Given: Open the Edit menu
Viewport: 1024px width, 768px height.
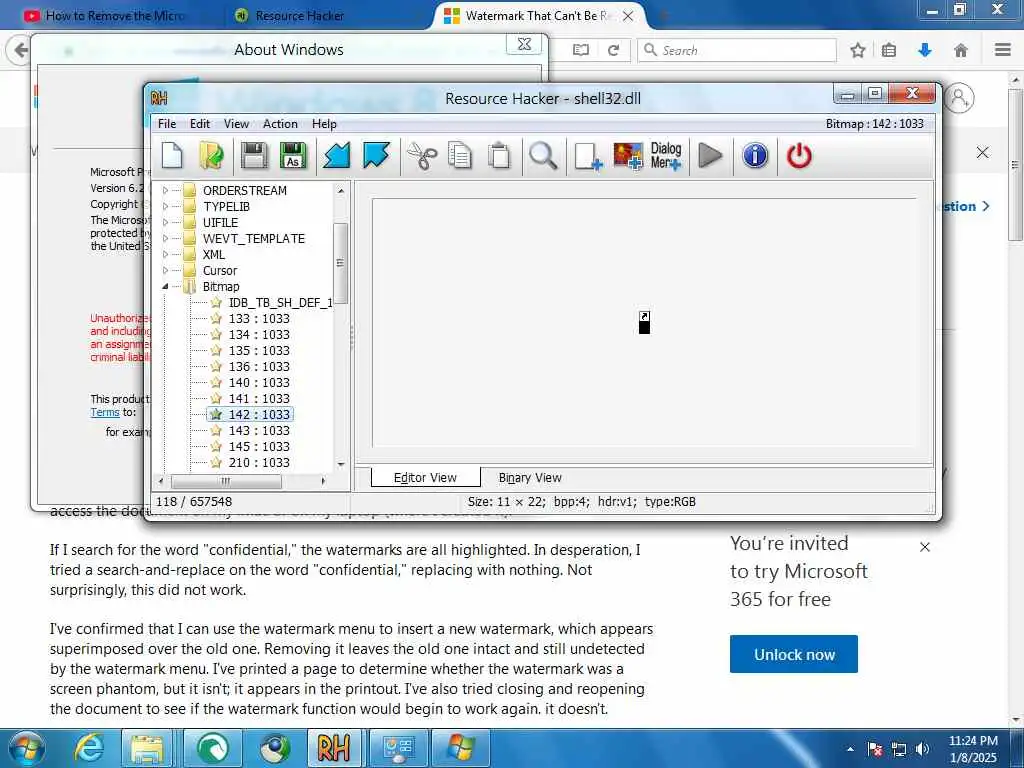Looking at the screenshot, I should click(200, 124).
